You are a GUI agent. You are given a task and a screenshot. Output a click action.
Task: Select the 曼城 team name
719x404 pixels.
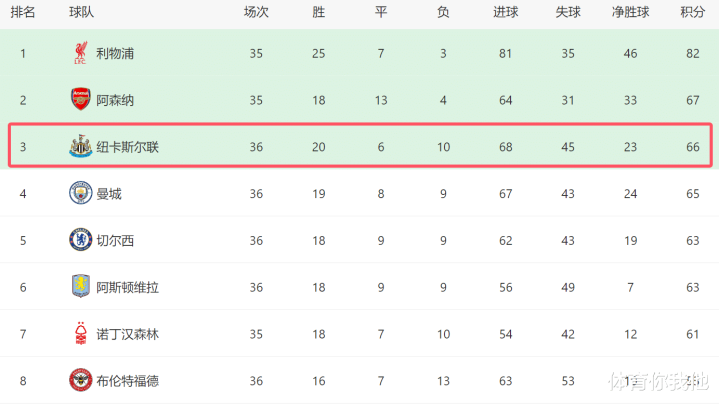(x=109, y=194)
